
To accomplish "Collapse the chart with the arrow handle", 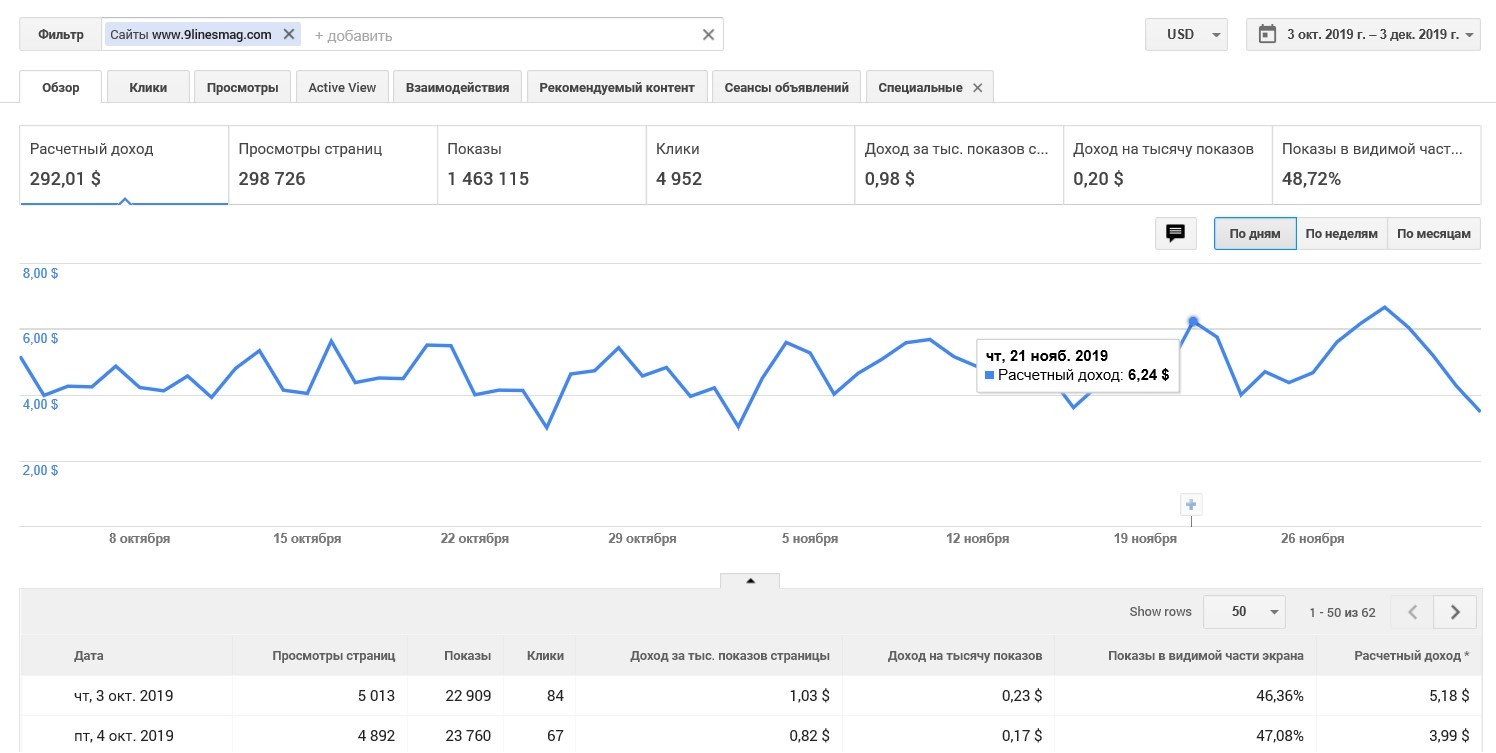I will point(750,580).
